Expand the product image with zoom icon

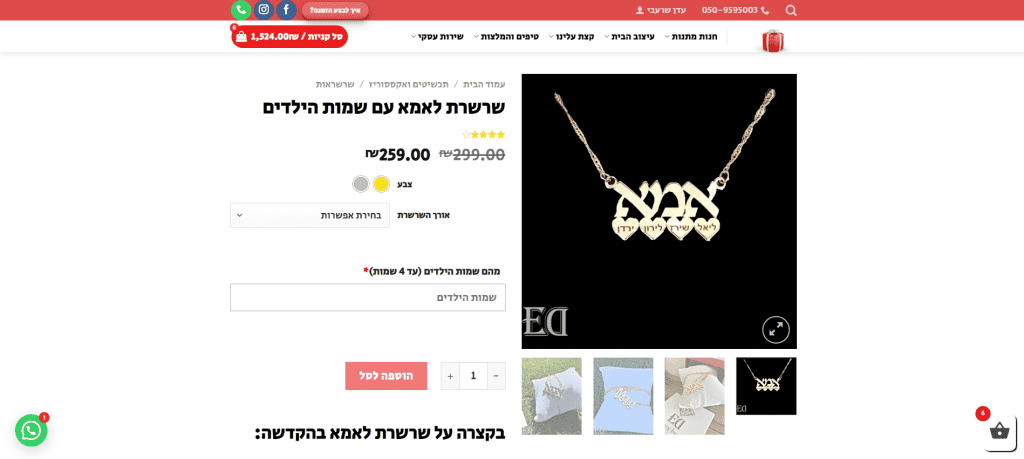pyautogui.click(x=776, y=330)
